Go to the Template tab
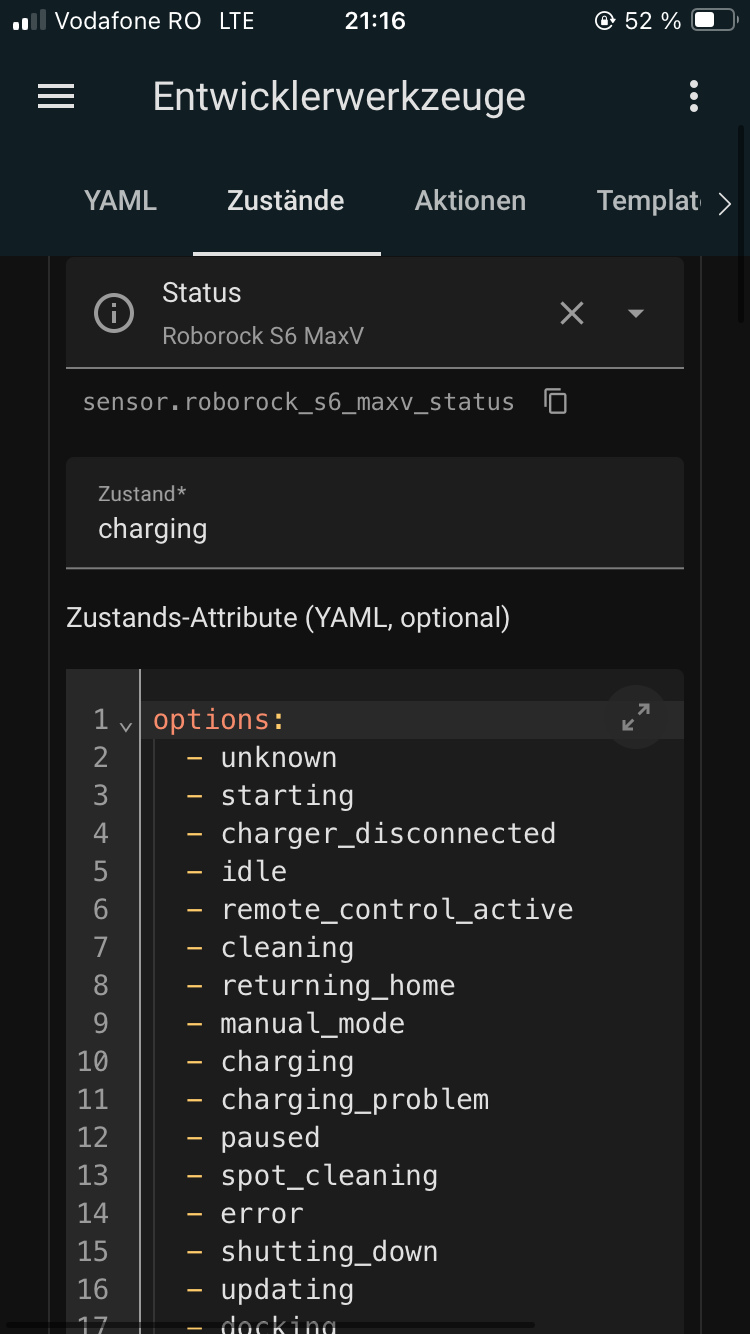This screenshot has width=750, height=1334. 649,201
